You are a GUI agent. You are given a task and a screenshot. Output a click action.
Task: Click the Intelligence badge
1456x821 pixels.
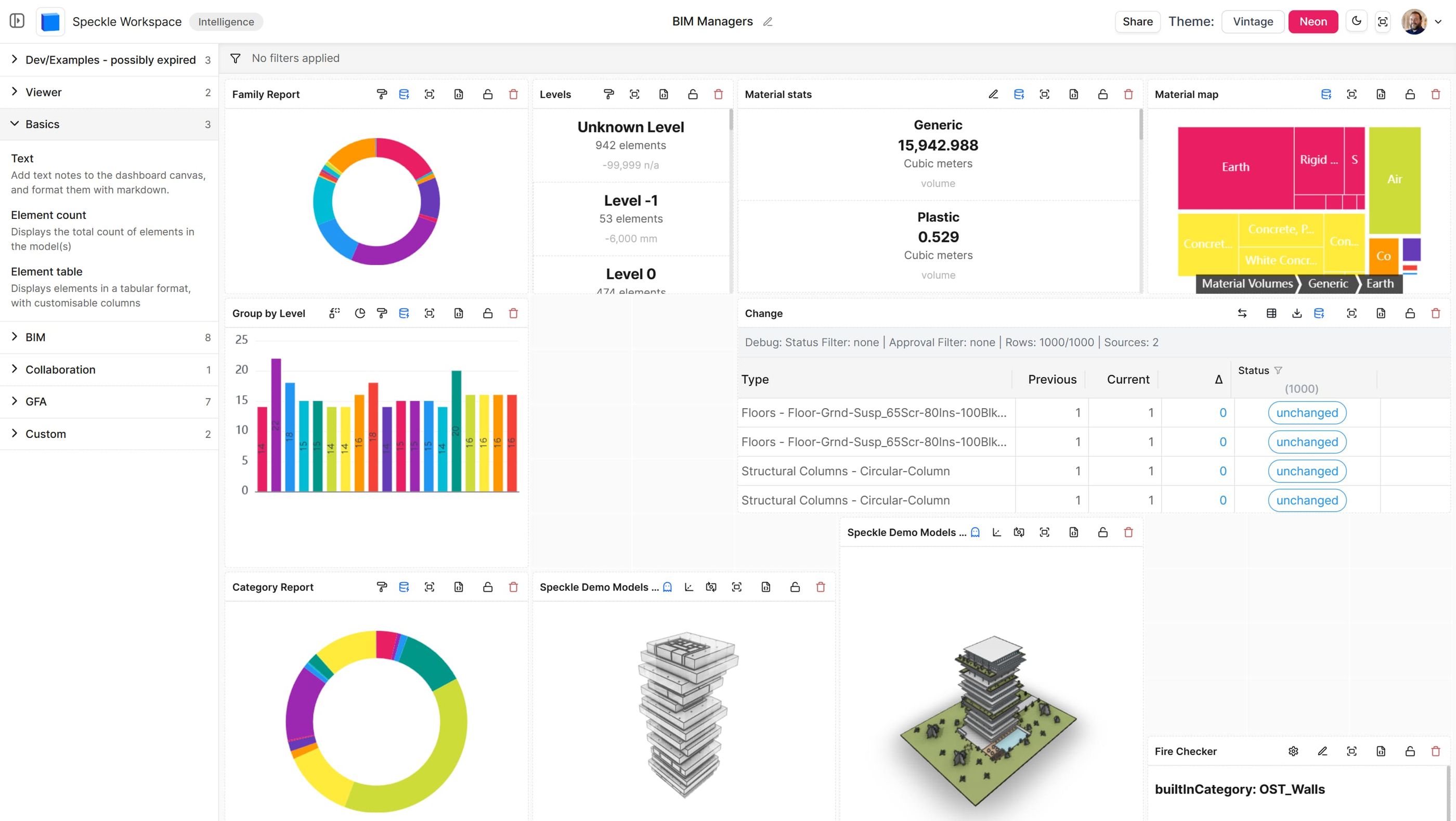[226, 21]
